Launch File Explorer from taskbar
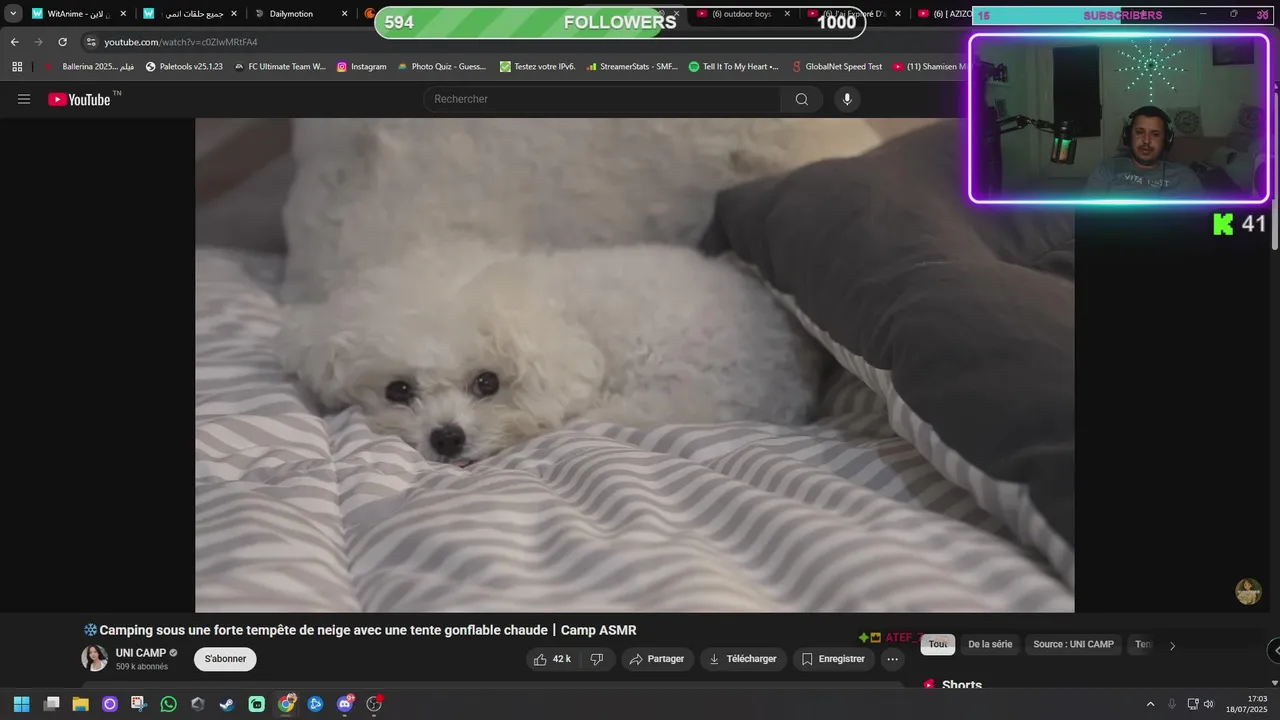This screenshot has width=1280, height=720. click(81, 704)
